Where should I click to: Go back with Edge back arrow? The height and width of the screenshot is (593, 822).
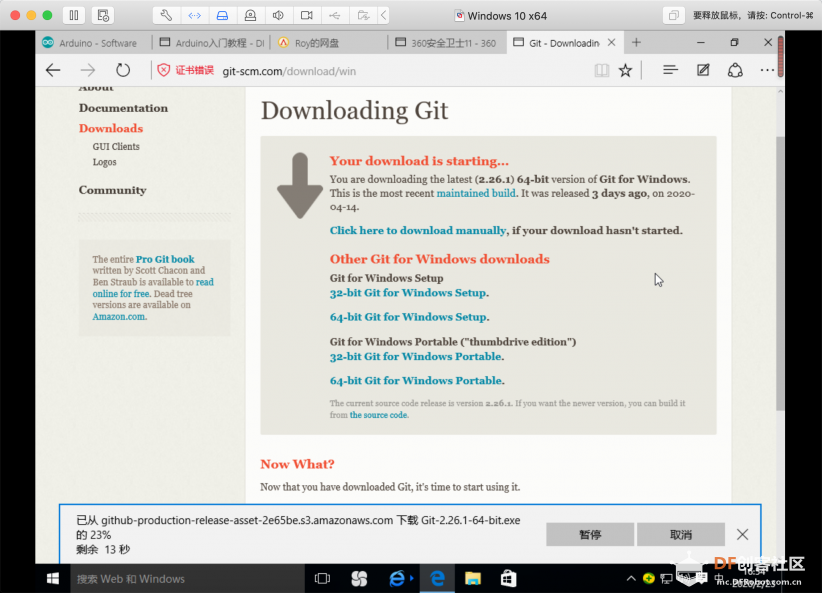coord(53,70)
